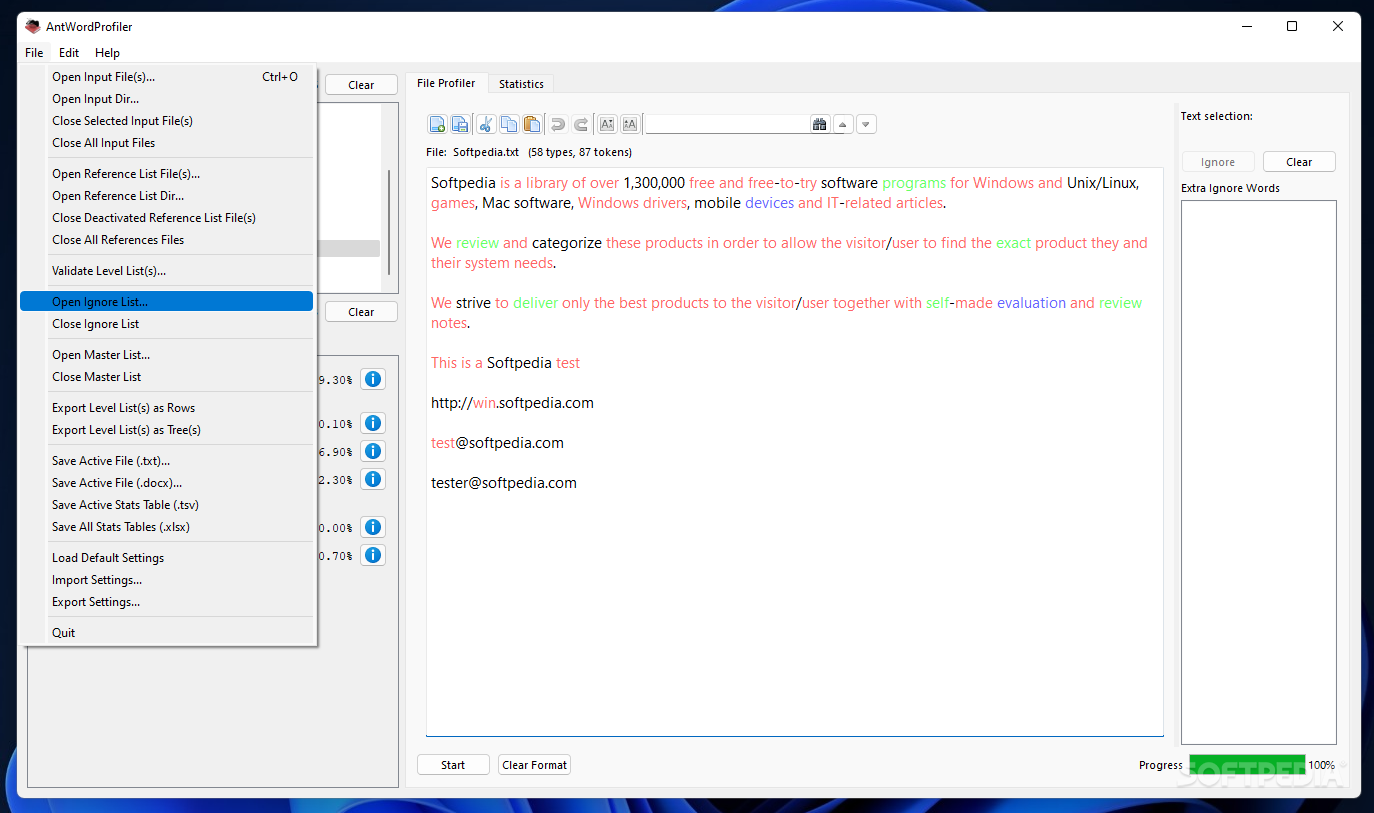1374x813 pixels.
Task: Select Export Level List(s) as Rows
Action: click(166, 408)
